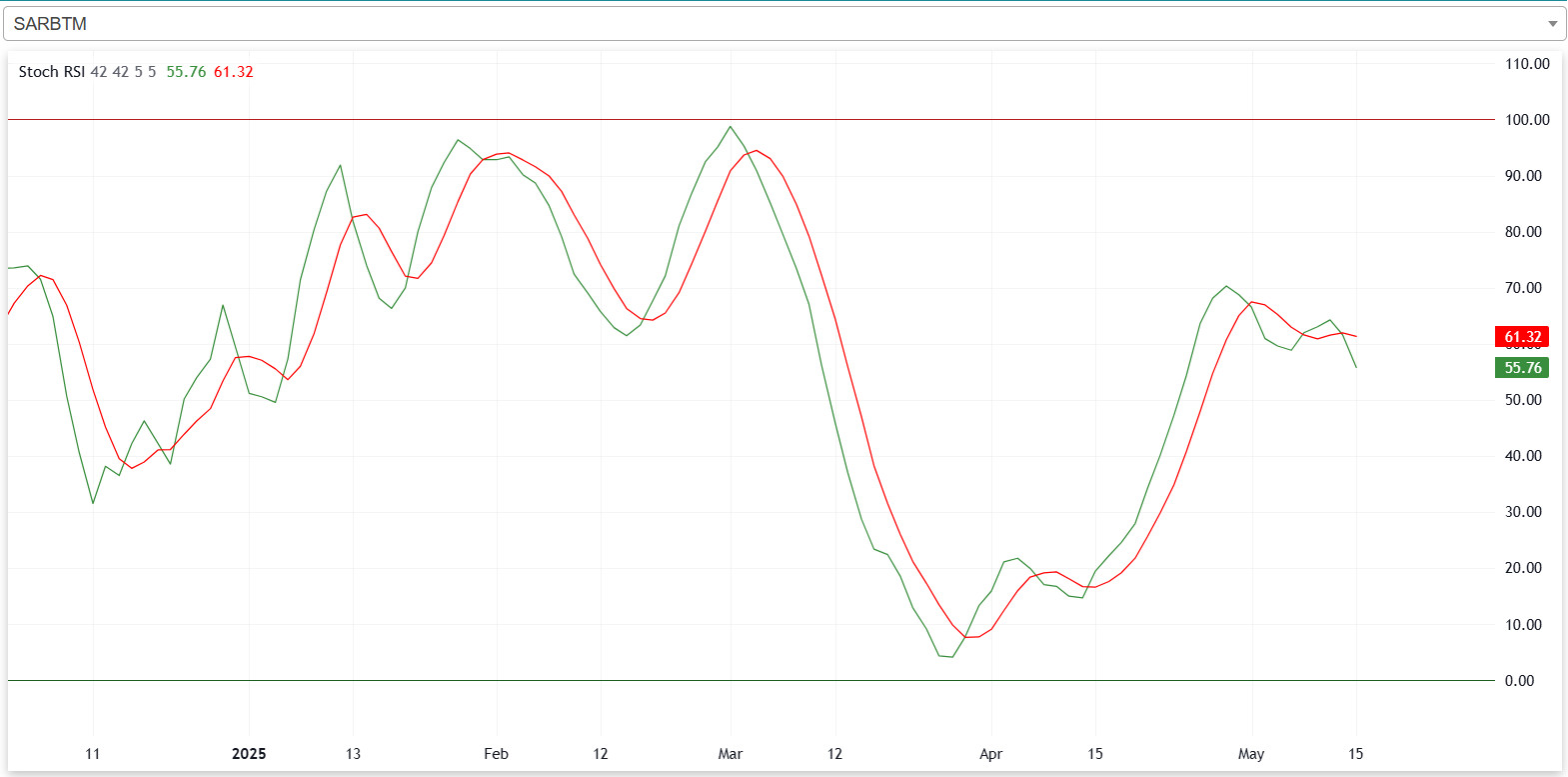Screen dimensions: 1568x777
Task: Click the 2025 date axis label
Action: coord(249,754)
